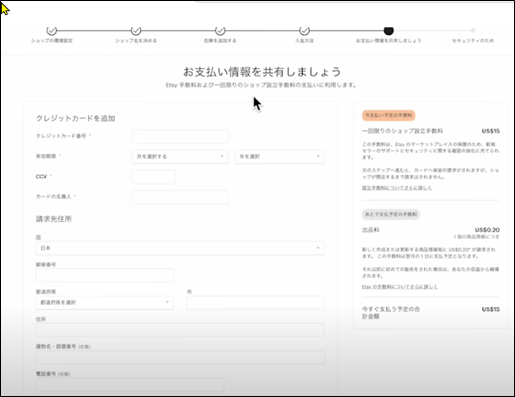Click the grey あとで支払予定の手数料 badge
The height and width of the screenshot is (397, 515).
(391, 214)
